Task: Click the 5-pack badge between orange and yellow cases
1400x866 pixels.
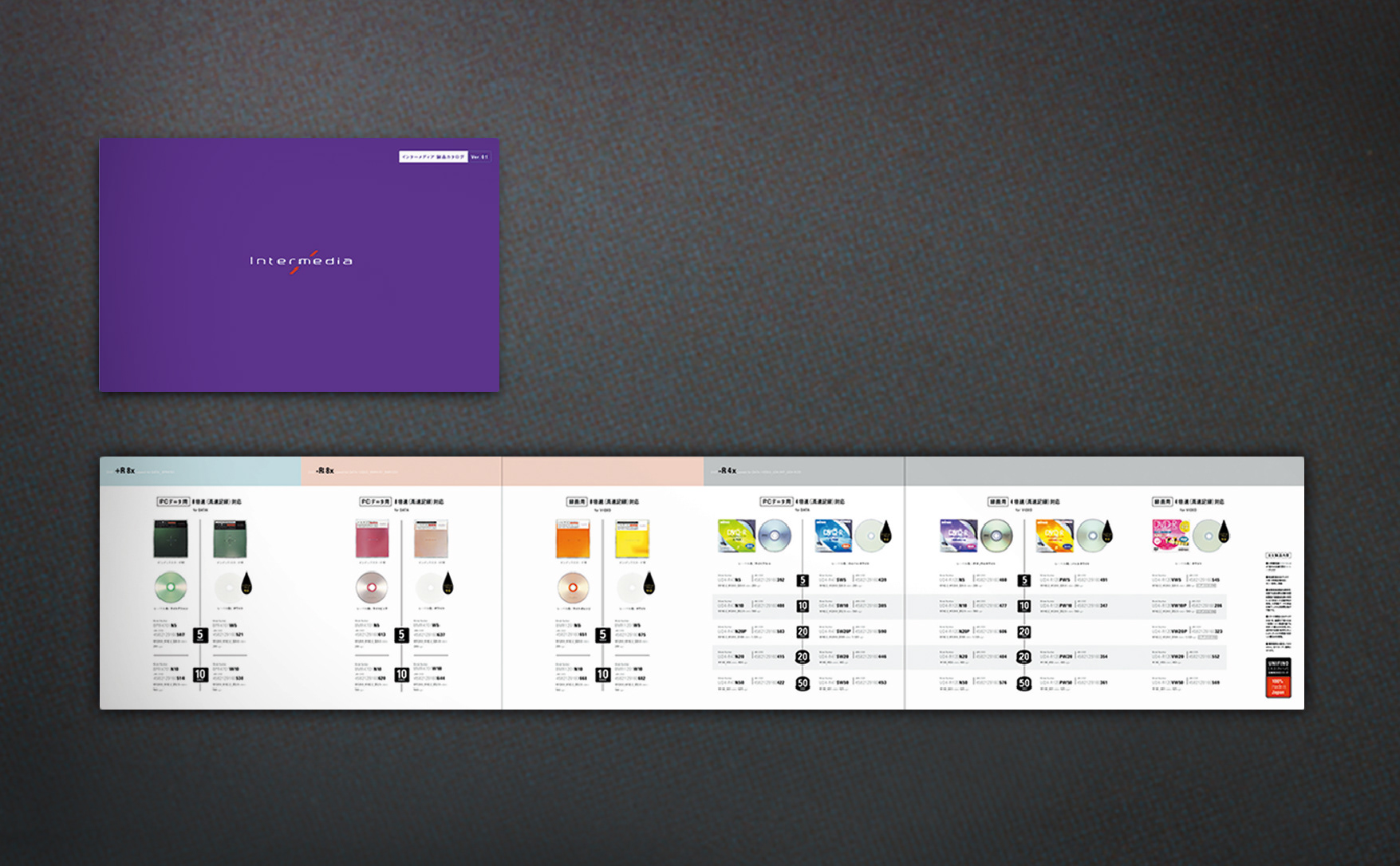Action: click(x=602, y=635)
